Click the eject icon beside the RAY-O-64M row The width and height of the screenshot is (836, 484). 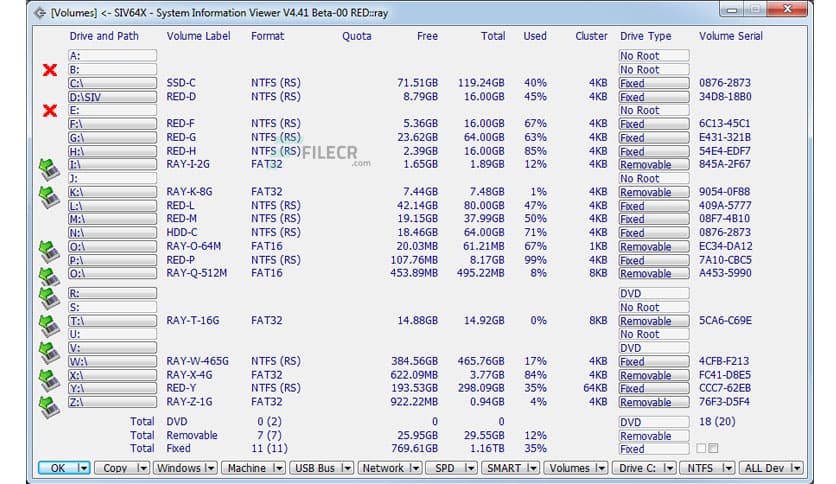tap(49, 251)
